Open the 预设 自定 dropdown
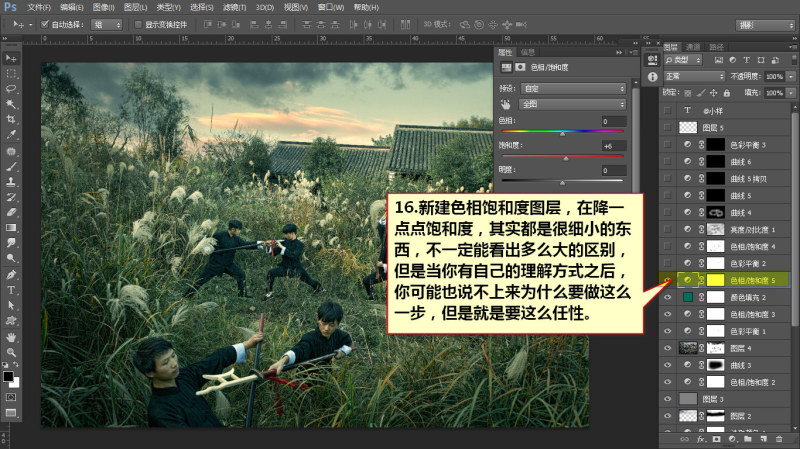Image resolution: width=800 pixels, height=449 pixels. (573, 88)
